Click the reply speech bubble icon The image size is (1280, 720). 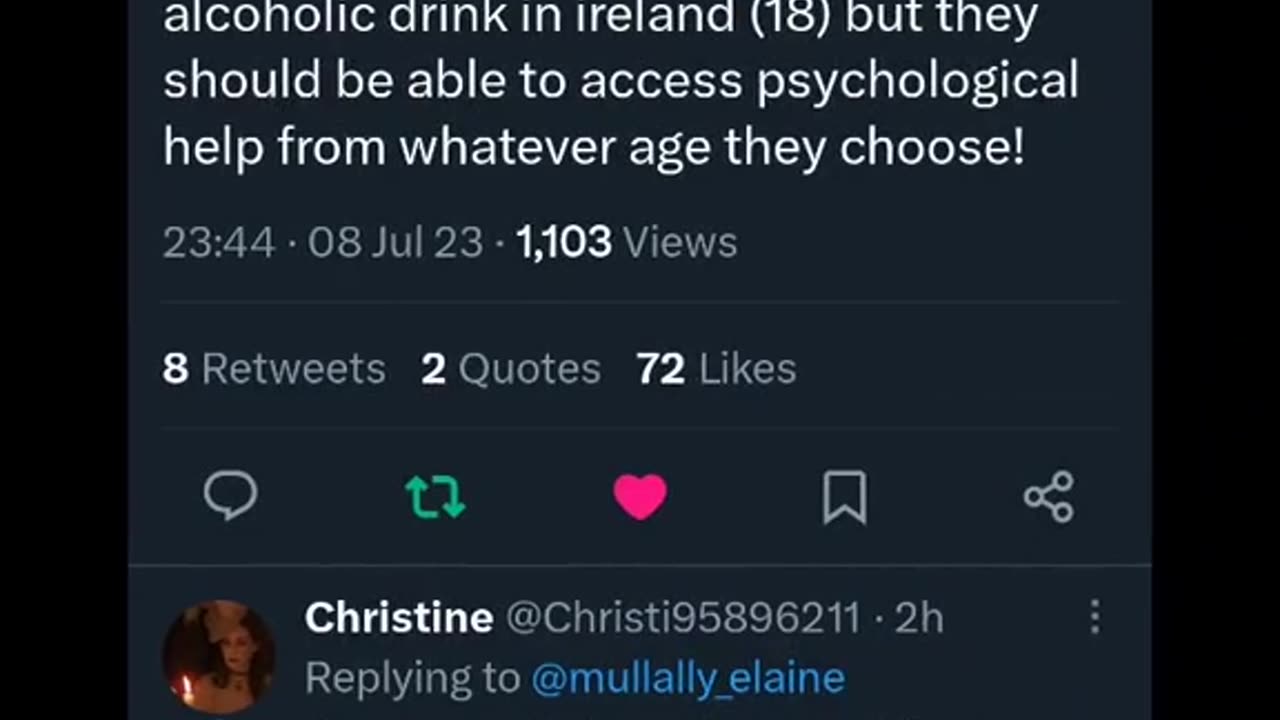[x=230, y=496]
